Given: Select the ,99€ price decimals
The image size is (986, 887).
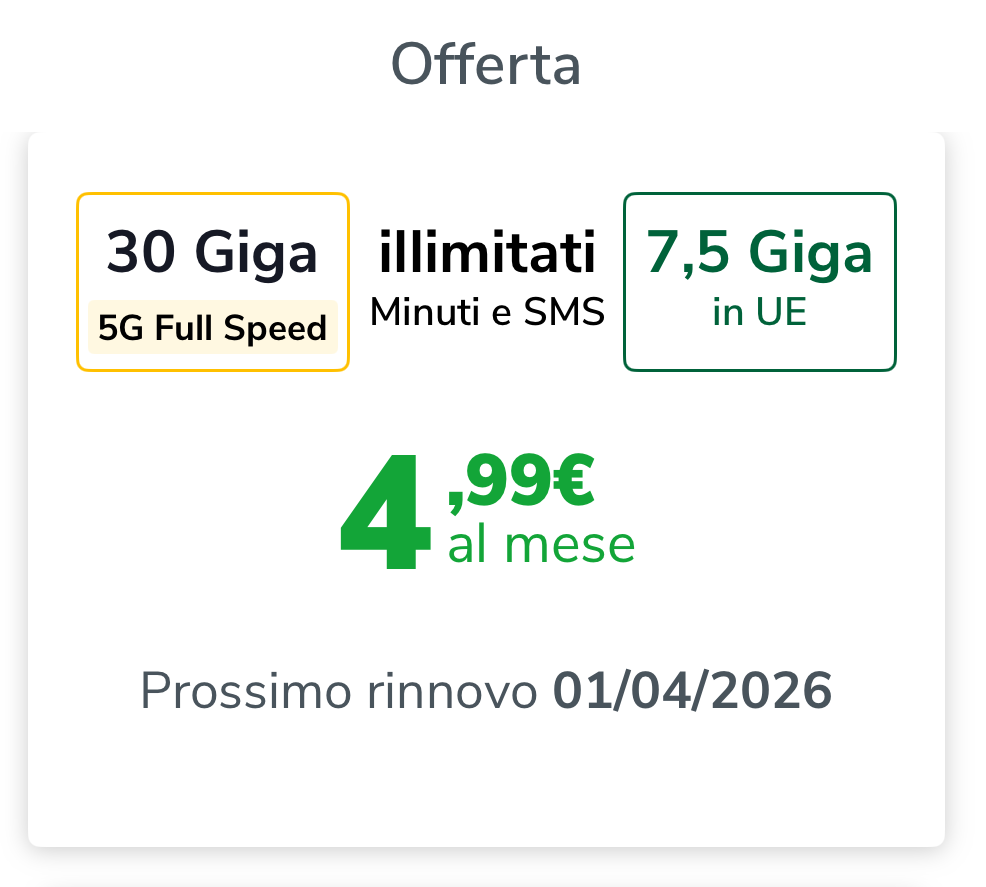Looking at the screenshot, I should tap(521, 482).
